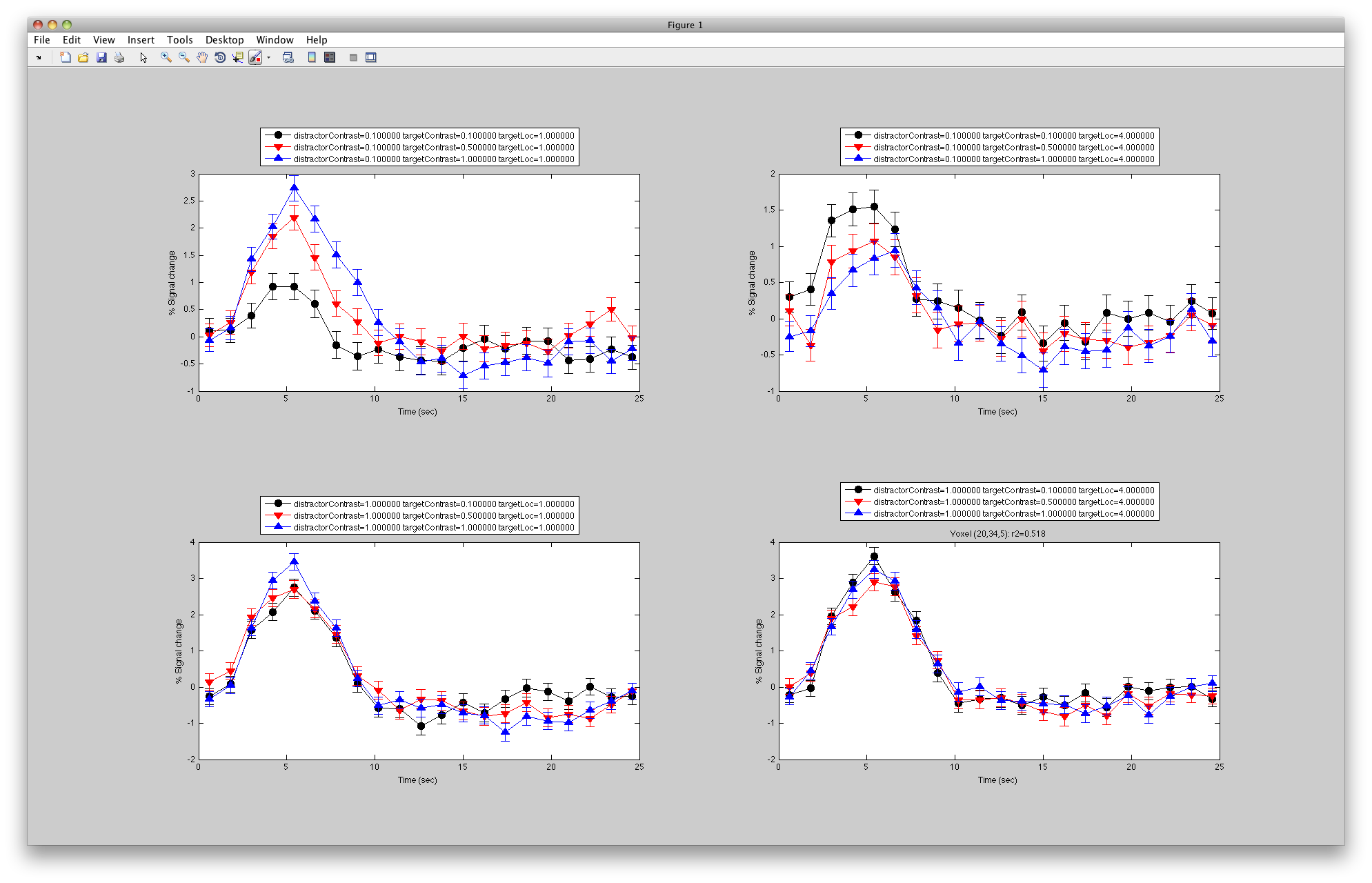Print figure using the printer icon
The image size is (1372, 883).
tap(119, 57)
